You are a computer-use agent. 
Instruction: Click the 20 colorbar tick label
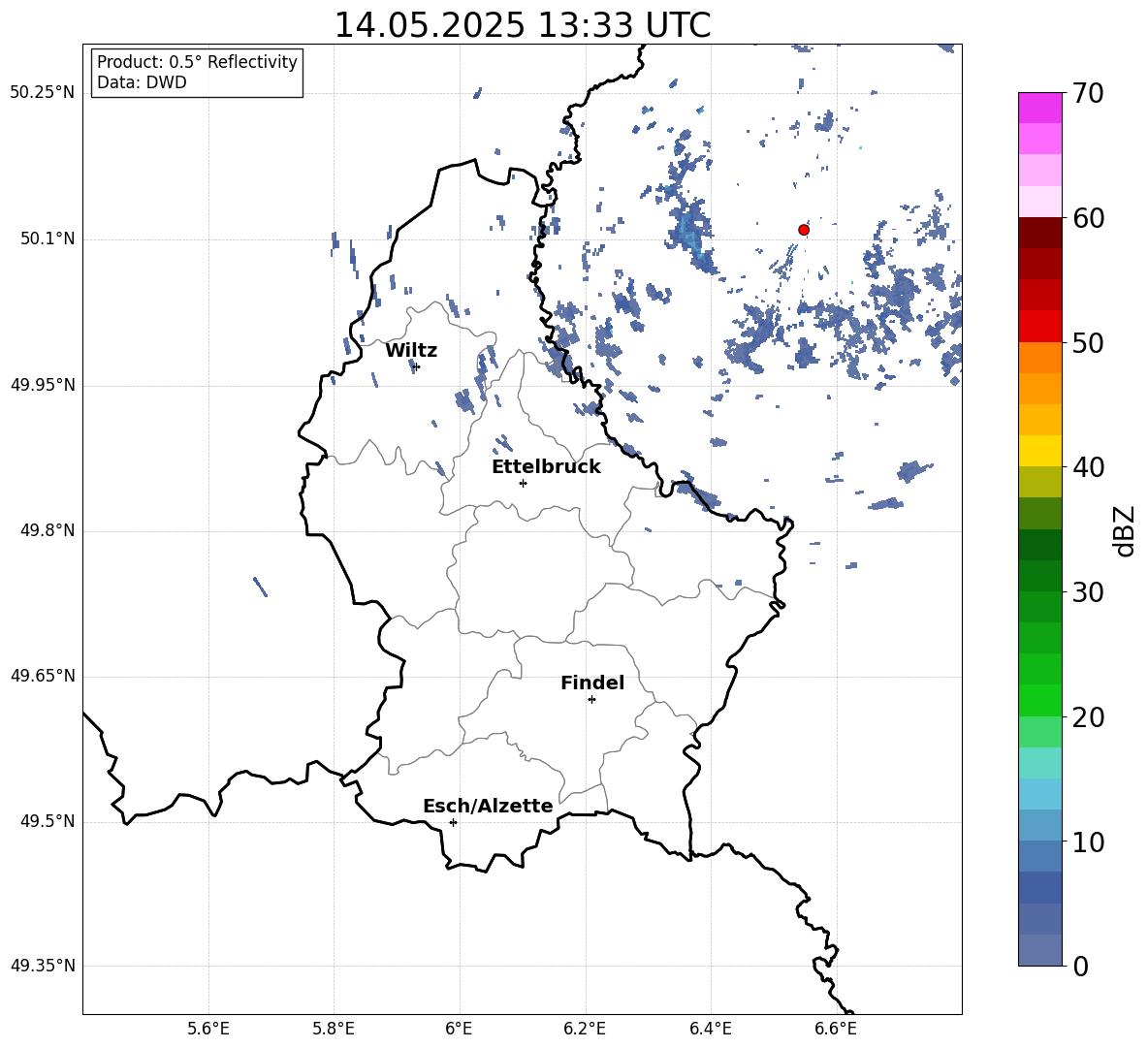click(1088, 717)
